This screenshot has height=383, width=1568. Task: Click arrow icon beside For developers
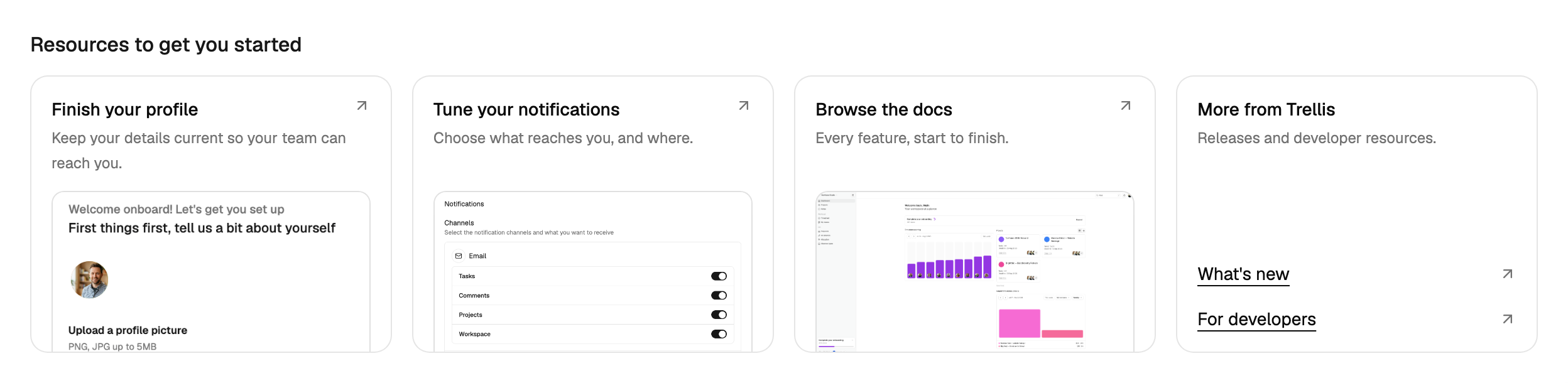[x=1508, y=319]
